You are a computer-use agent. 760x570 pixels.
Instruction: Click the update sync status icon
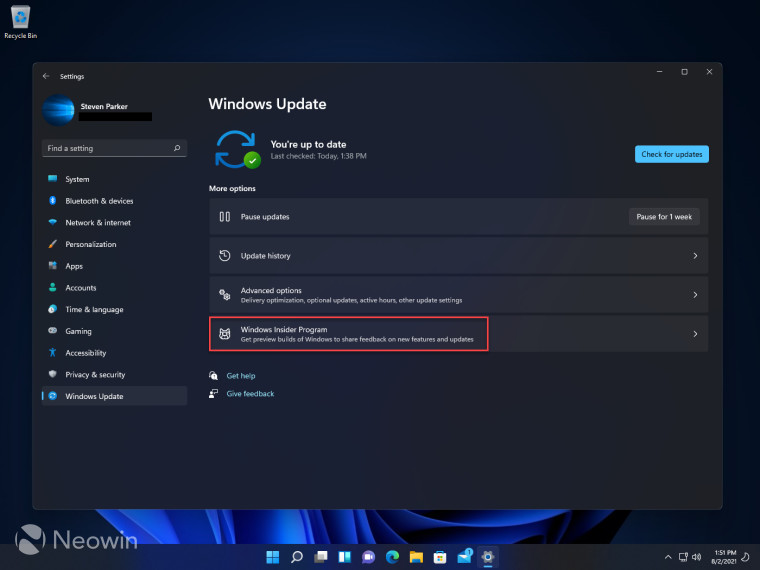coord(238,150)
